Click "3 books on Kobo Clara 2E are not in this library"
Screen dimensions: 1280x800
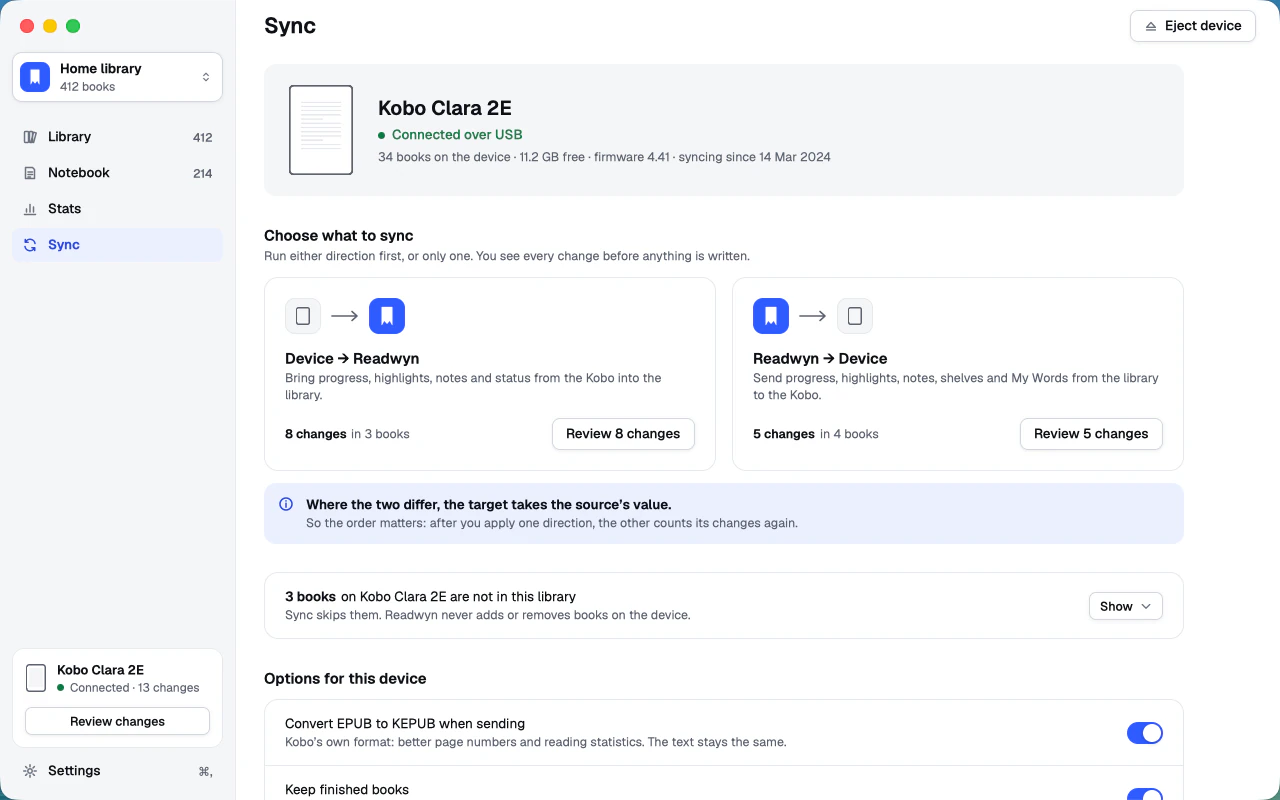430,597
